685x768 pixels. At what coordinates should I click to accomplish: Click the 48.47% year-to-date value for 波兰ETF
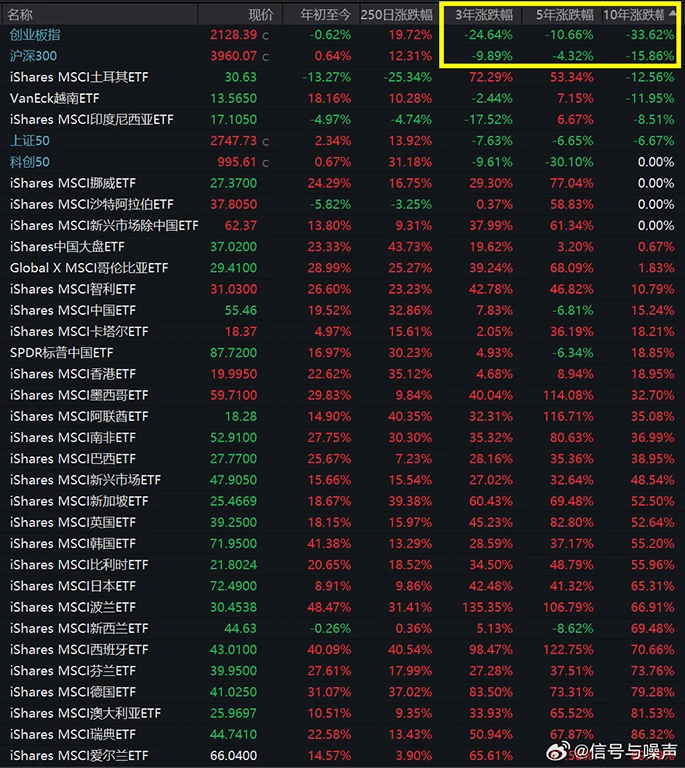(x=329, y=607)
